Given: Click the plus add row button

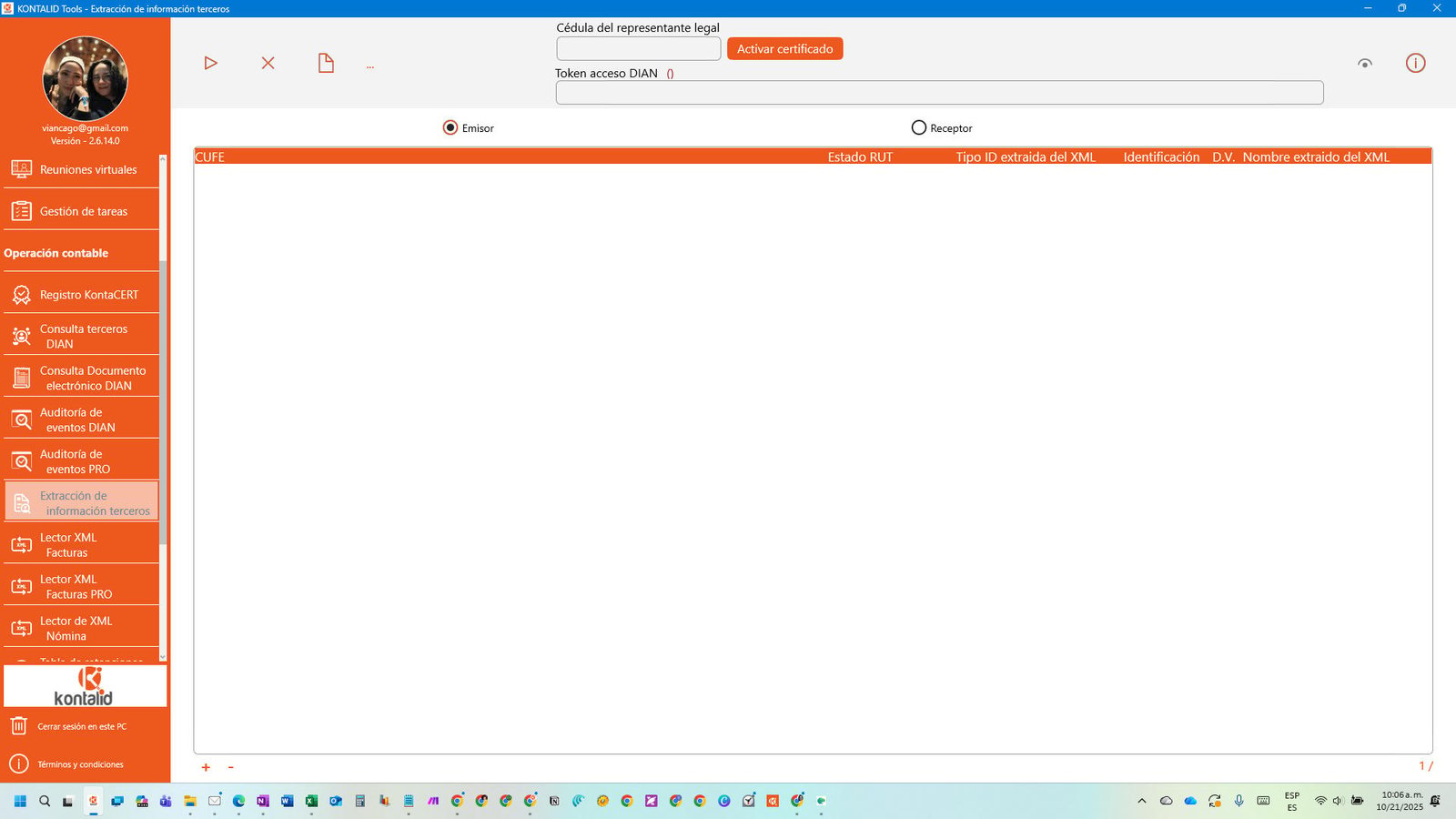Looking at the screenshot, I should (x=206, y=767).
